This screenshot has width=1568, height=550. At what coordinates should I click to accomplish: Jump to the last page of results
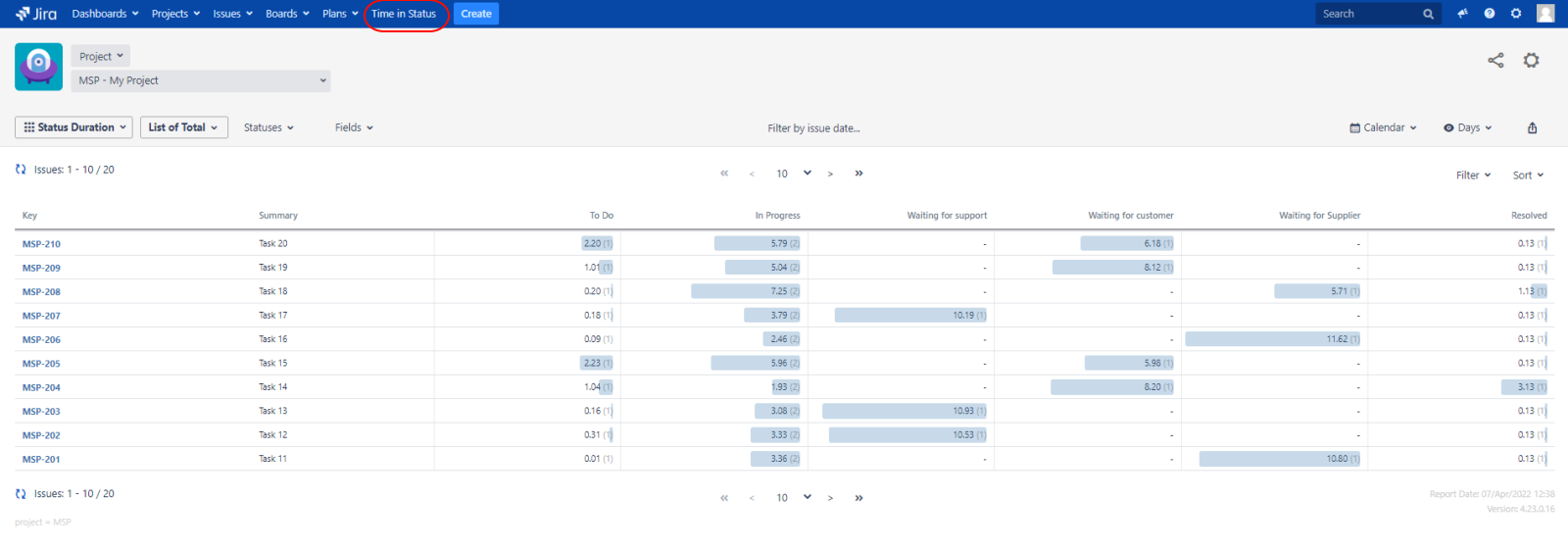[x=858, y=174]
